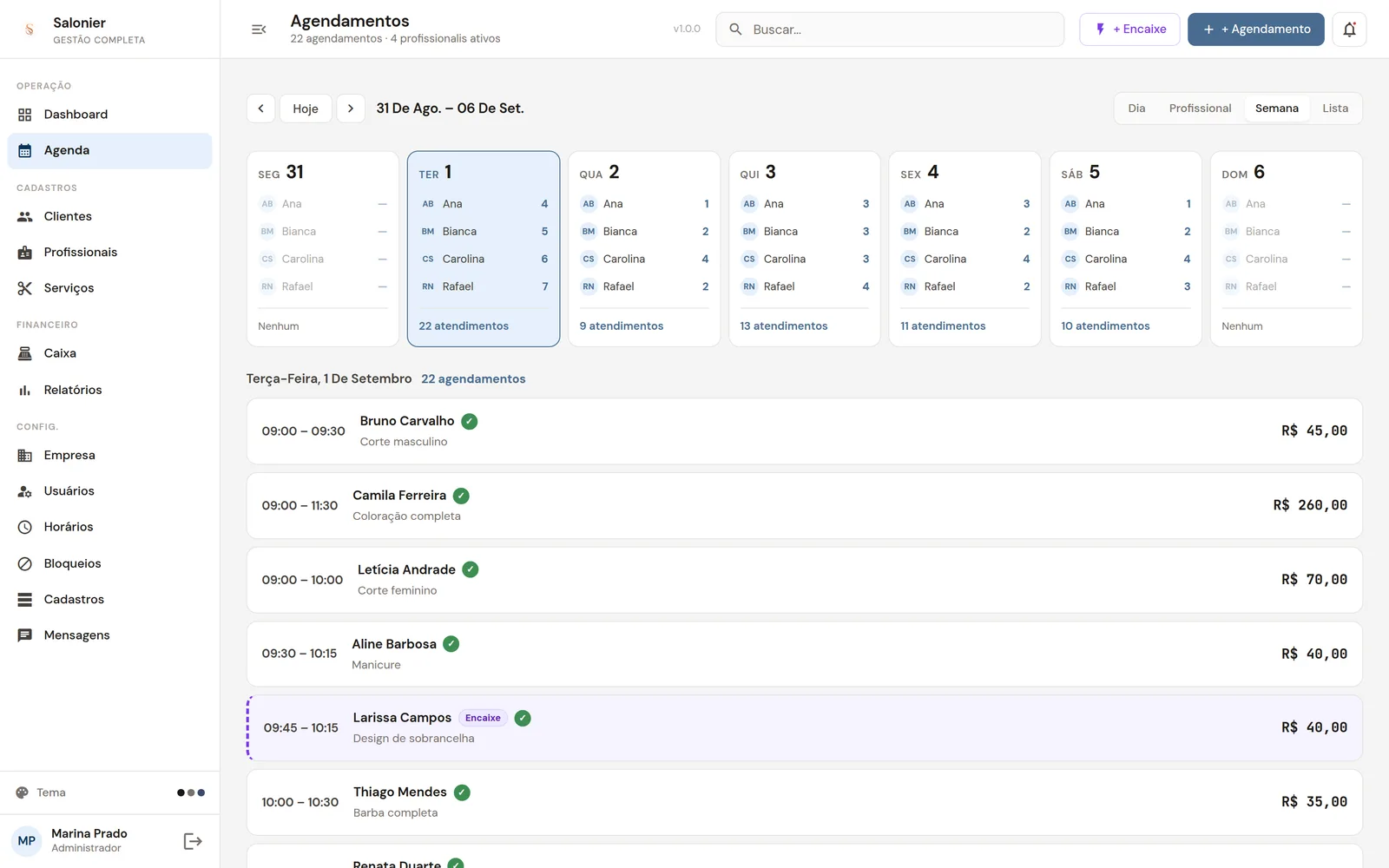Open Usuários icon in sidebar
Image resolution: width=1389 pixels, height=868 pixels.
pyautogui.click(x=25, y=491)
